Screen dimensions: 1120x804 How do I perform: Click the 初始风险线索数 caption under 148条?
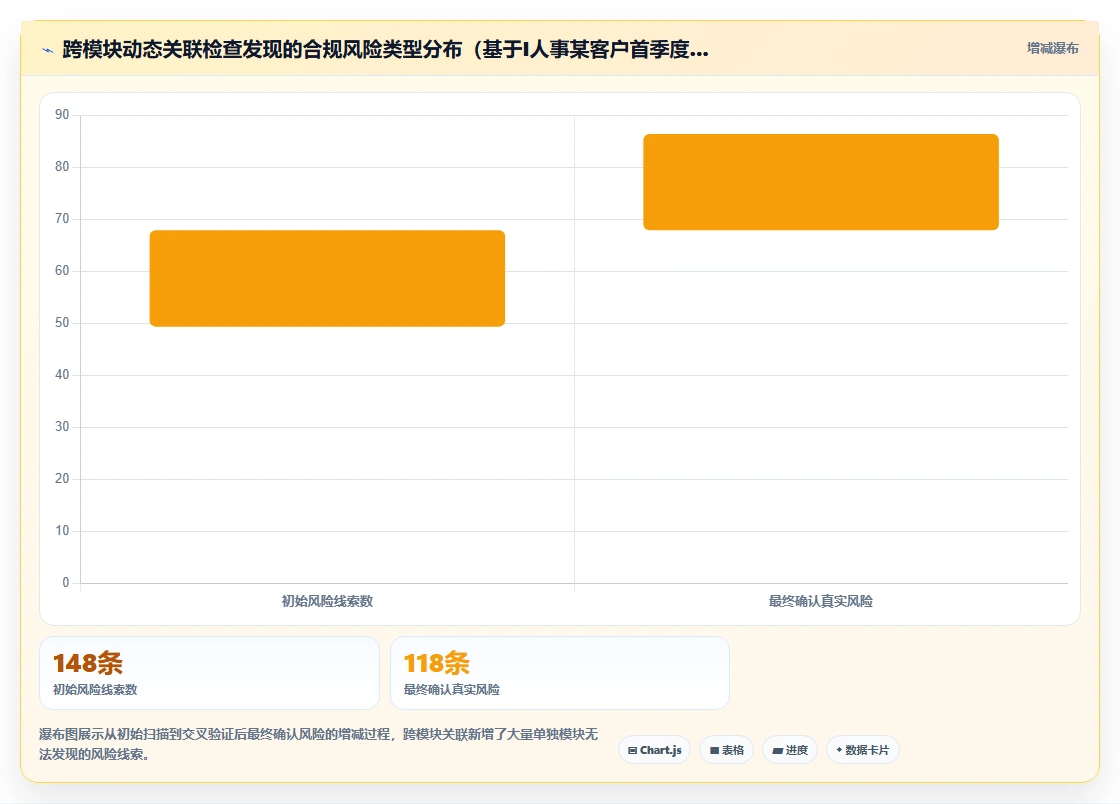tap(95, 690)
